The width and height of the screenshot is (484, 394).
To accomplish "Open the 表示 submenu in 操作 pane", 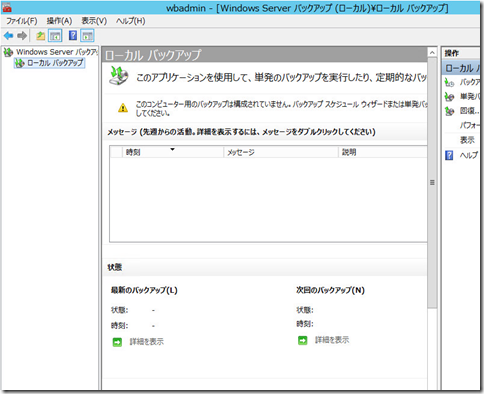I will pyautogui.click(x=467, y=140).
